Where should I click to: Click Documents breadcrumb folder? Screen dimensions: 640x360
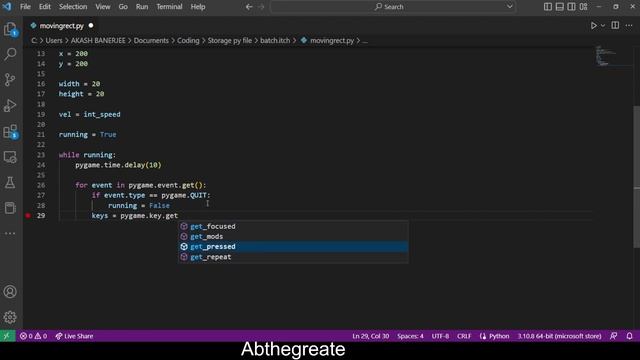151,40
